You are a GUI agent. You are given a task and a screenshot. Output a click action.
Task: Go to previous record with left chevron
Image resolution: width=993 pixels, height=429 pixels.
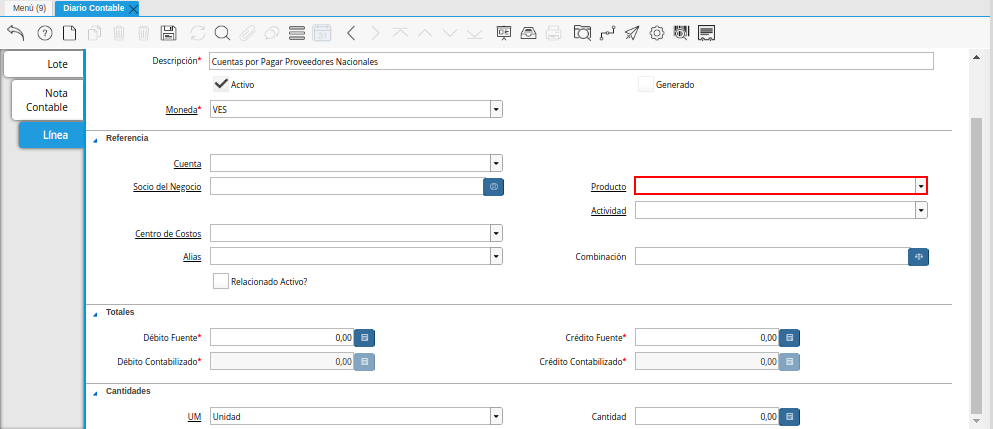tap(351, 33)
